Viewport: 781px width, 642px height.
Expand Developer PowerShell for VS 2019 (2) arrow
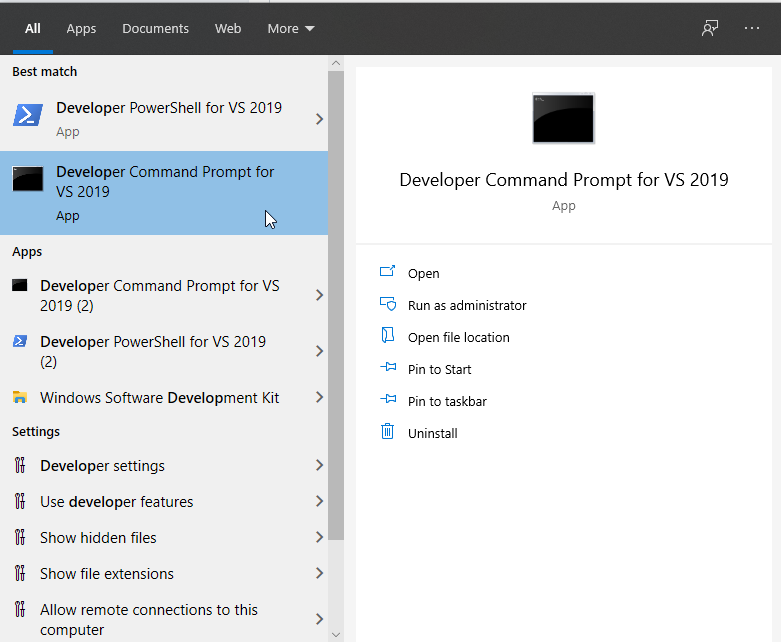click(x=319, y=351)
